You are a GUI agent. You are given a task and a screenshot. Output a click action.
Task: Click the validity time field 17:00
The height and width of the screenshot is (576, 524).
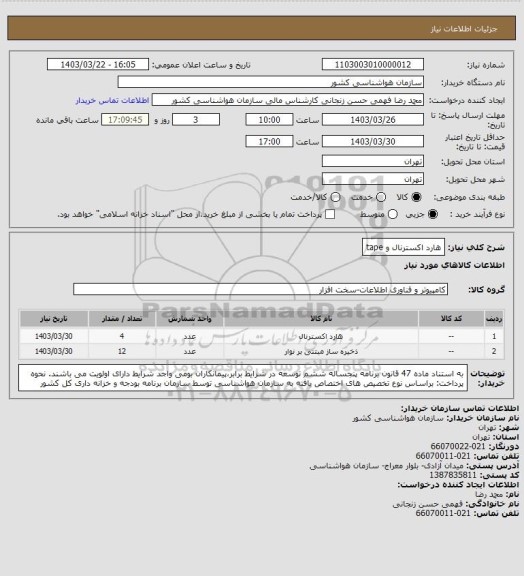[269, 141]
